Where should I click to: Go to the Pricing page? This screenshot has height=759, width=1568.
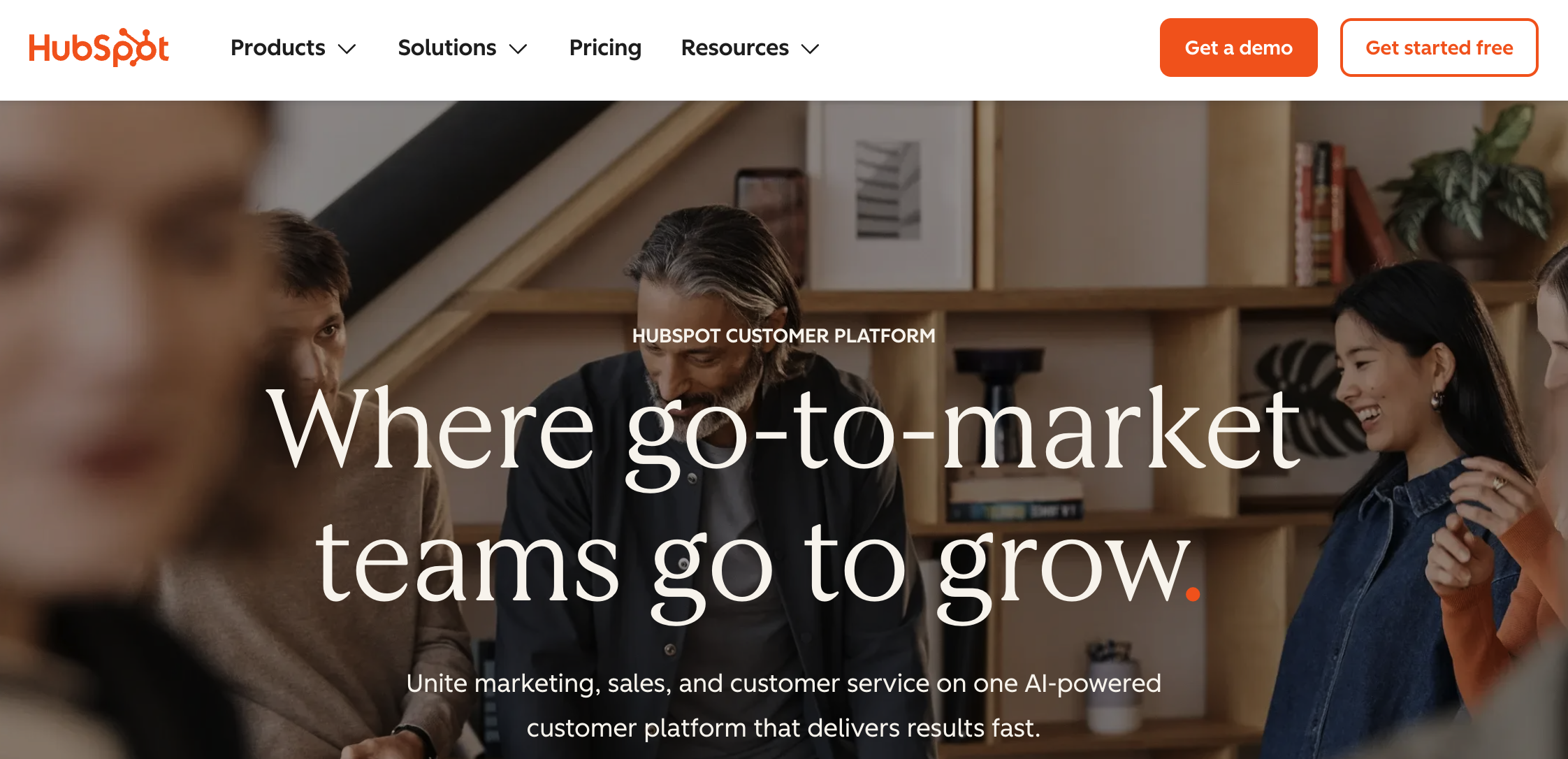[605, 48]
